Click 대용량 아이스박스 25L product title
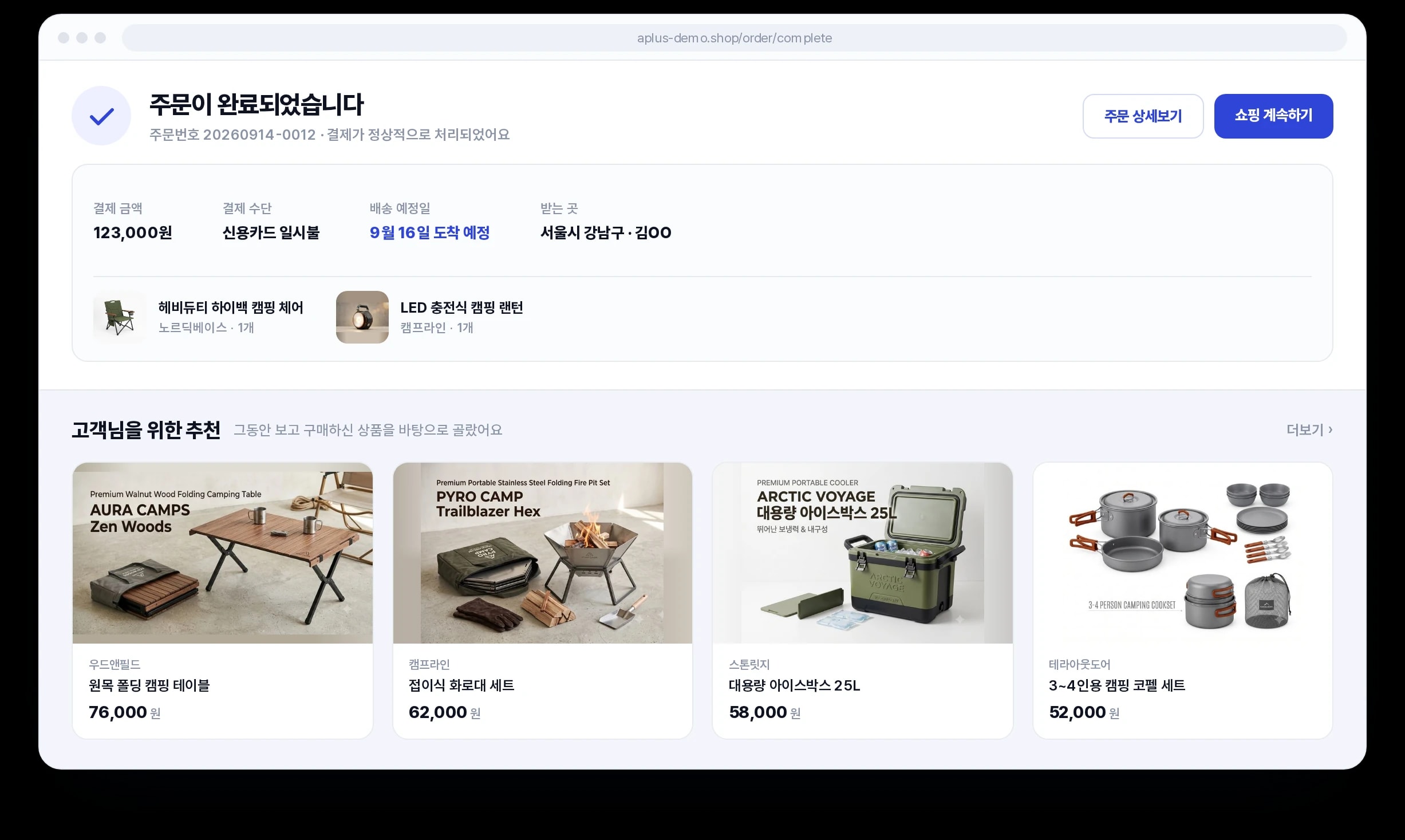This screenshot has height=840, width=1405. click(x=794, y=685)
